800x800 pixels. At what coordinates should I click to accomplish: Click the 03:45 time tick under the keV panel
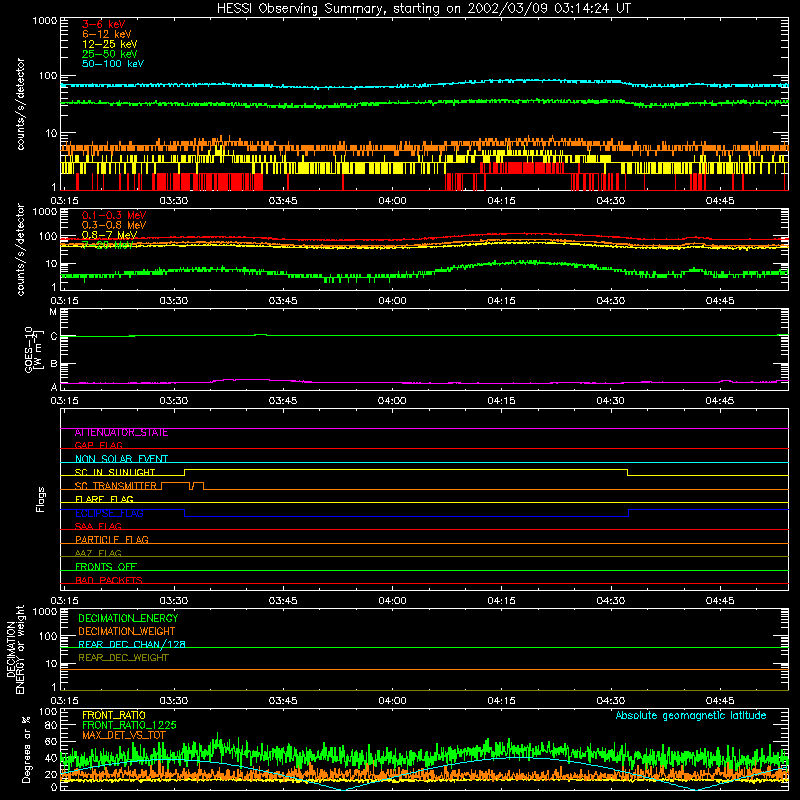click(283, 201)
